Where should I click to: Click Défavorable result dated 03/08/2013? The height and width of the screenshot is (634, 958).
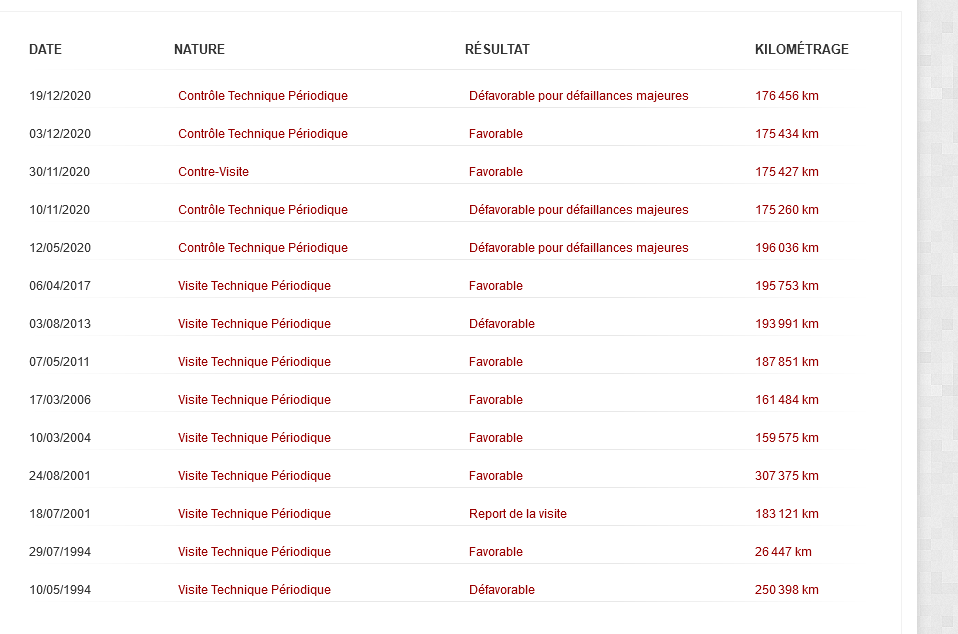point(502,324)
